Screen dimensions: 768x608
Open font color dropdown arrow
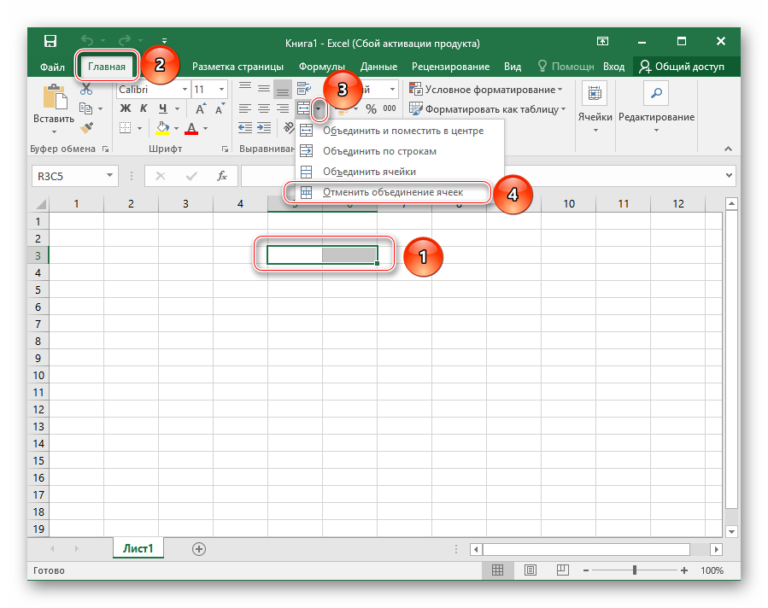[x=205, y=128]
